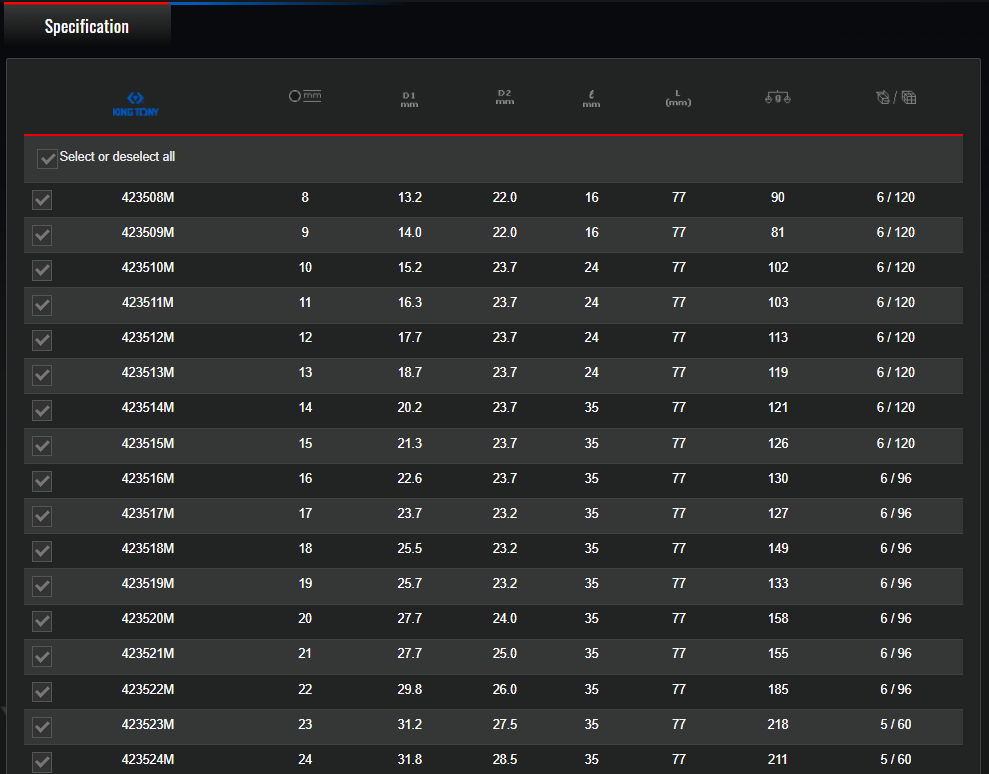Click D2 value 28.5 in 423524M row
Image resolution: width=989 pixels, height=774 pixels.
click(x=505, y=759)
